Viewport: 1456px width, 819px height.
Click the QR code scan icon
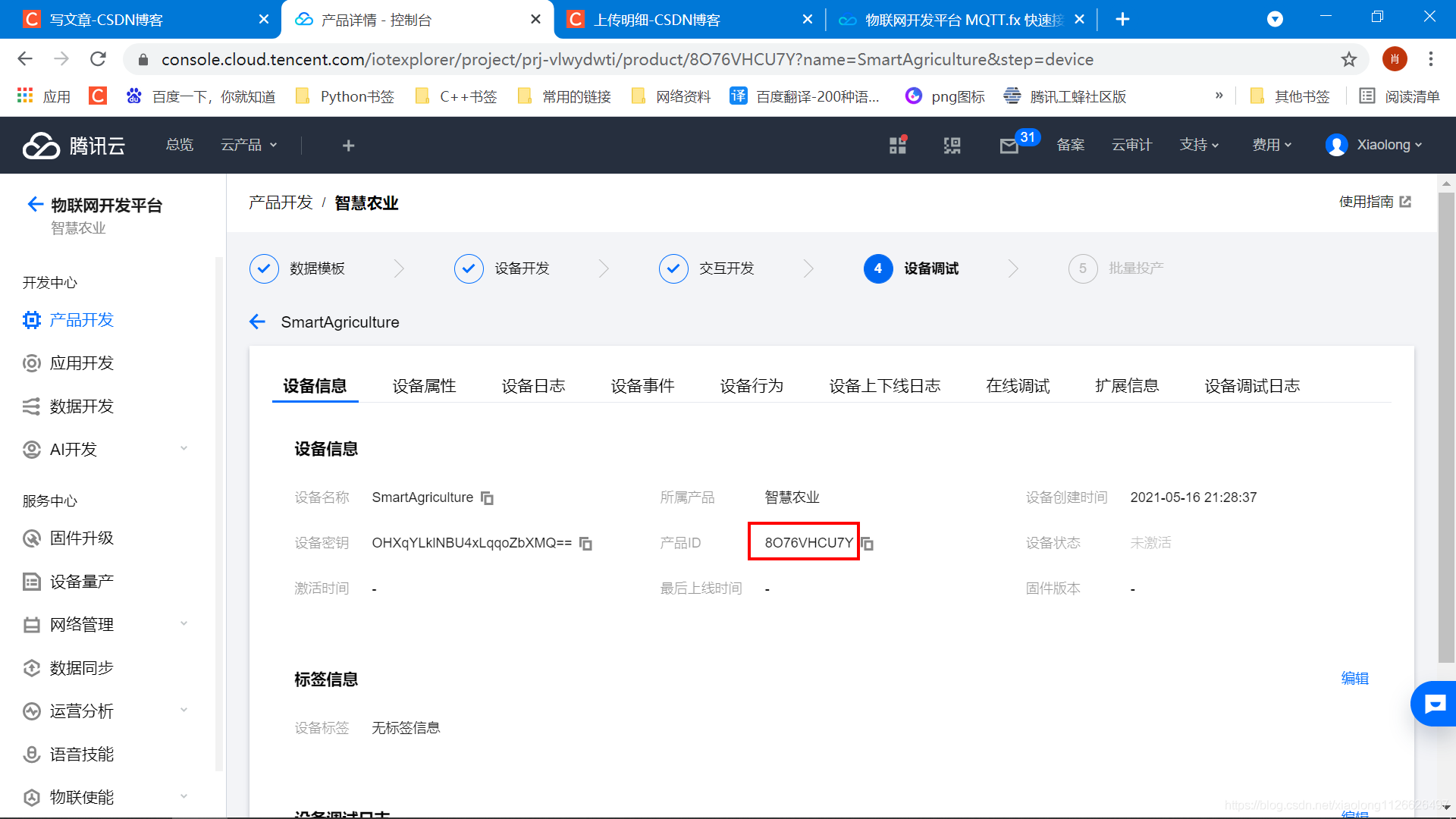pos(952,146)
